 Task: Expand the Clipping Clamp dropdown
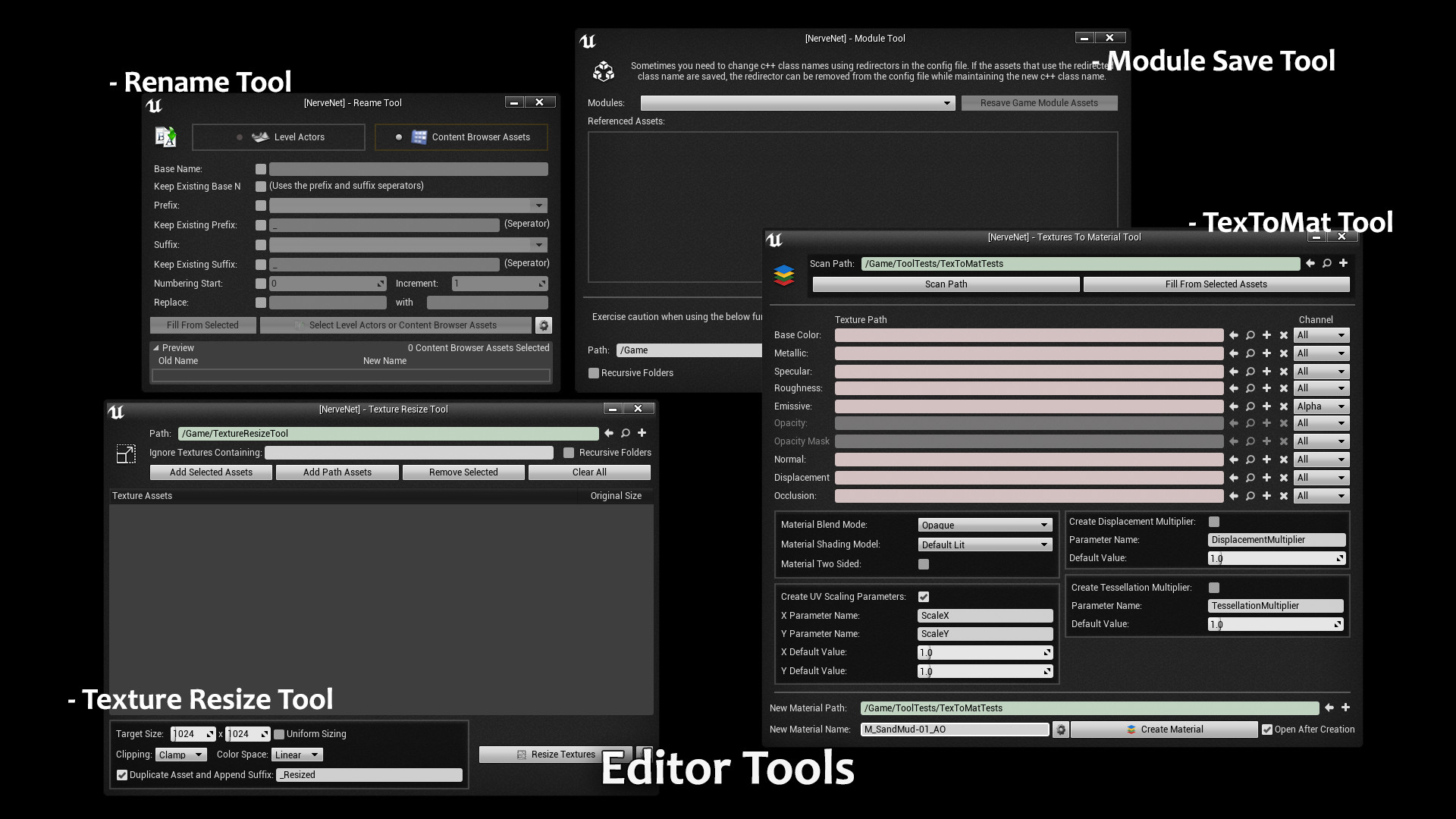point(180,755)
